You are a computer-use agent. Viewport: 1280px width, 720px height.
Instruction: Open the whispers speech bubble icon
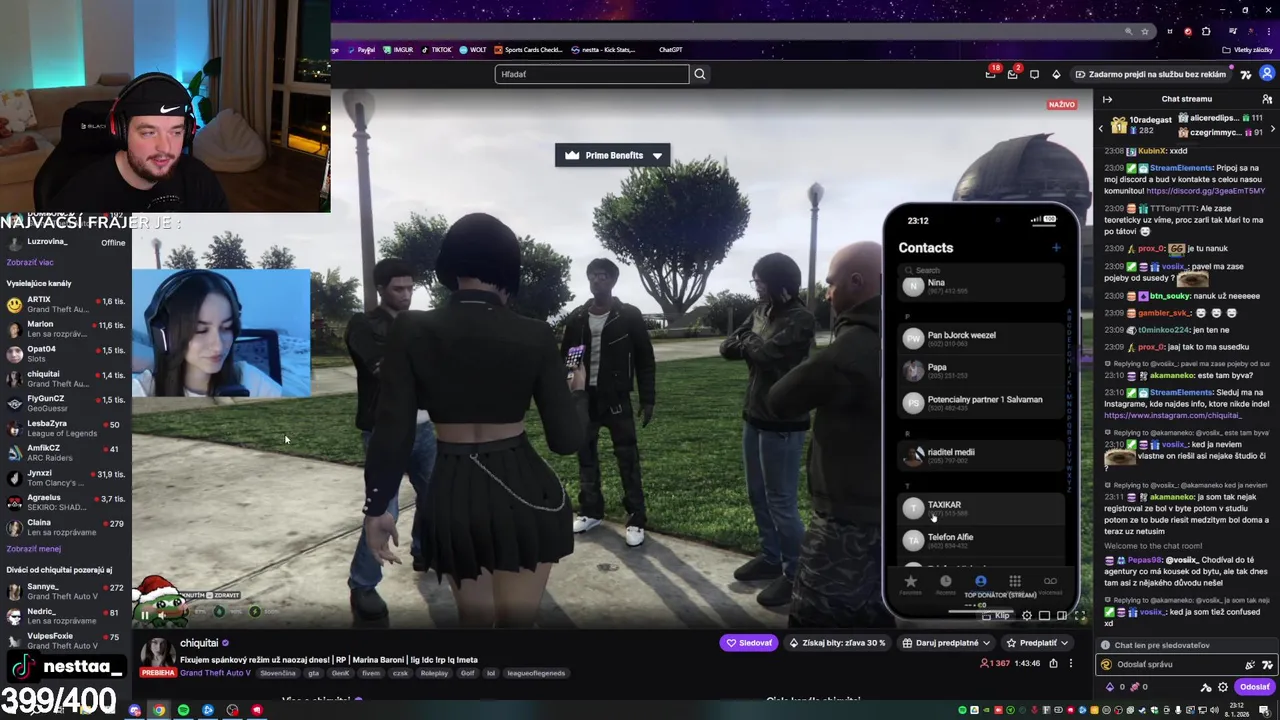[1034, 74]
